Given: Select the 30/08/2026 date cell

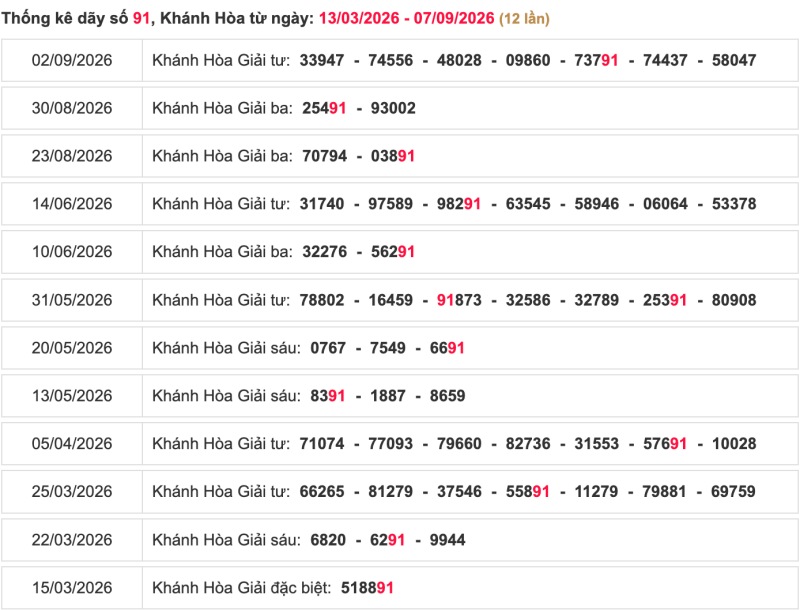Looking at the screenshot, I should pos(72,108).
